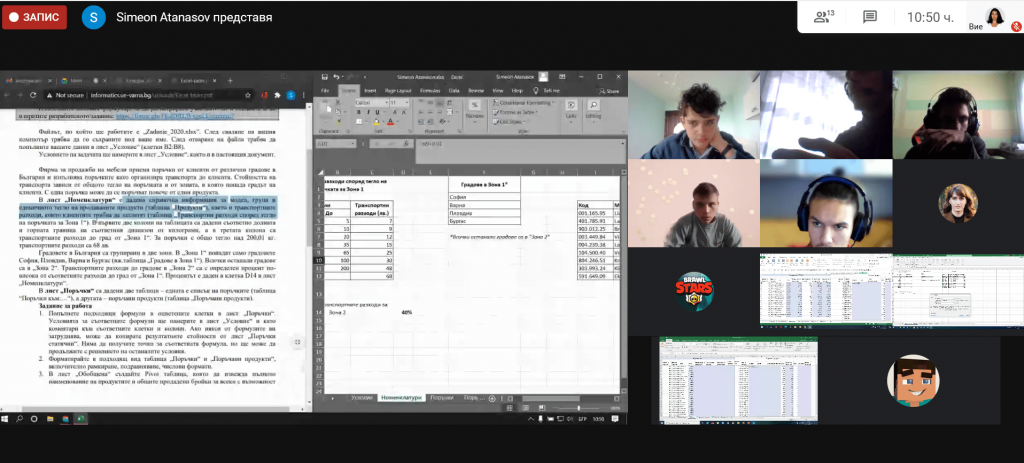1024x463 pixels.
Task: Click the Format Painter brush icon
Action: tap(338, 121)
